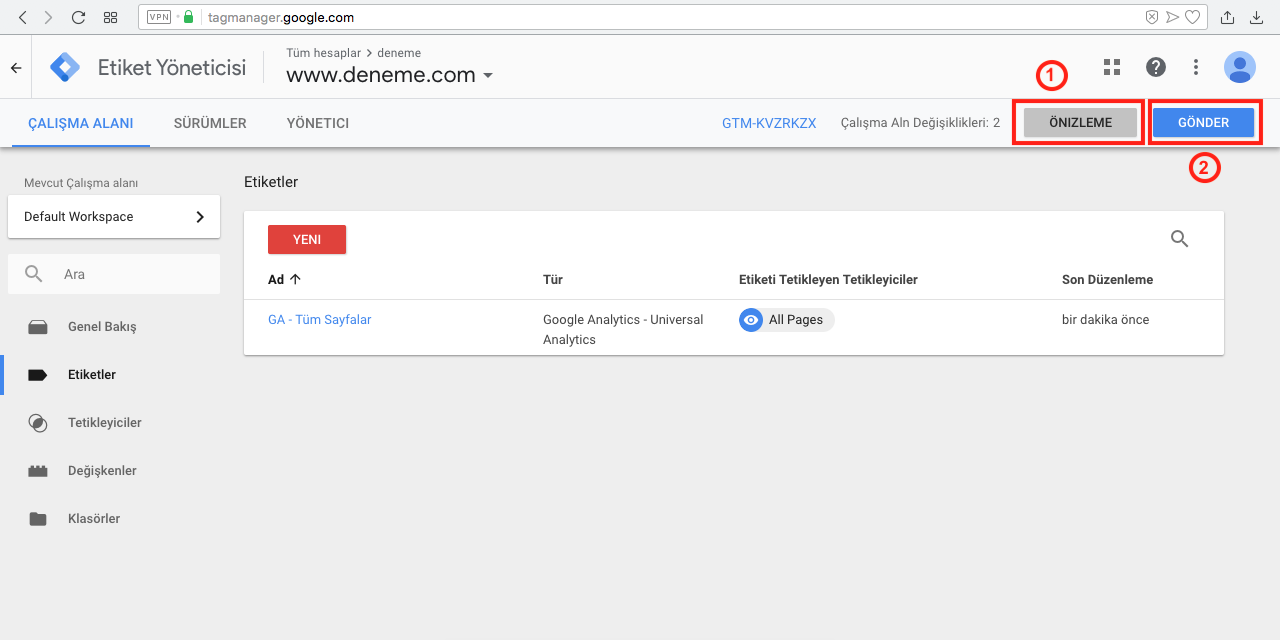The width and height of the screenshot is (1280, 640).
Task: Click the deneme account breadcrumb
Action: pos(399,53)
